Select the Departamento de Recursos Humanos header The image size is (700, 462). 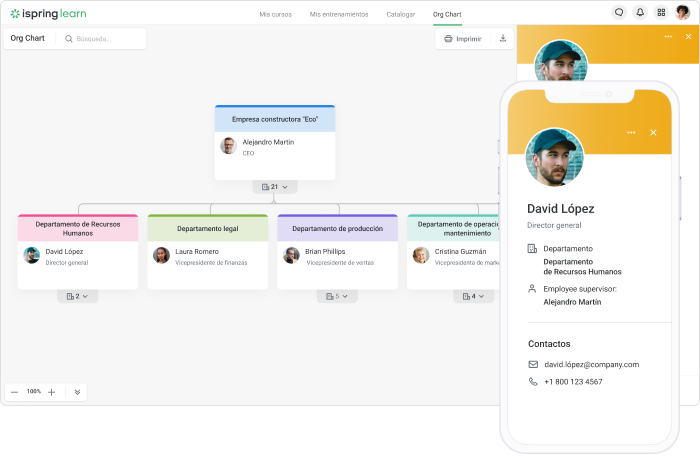(78, 229)
